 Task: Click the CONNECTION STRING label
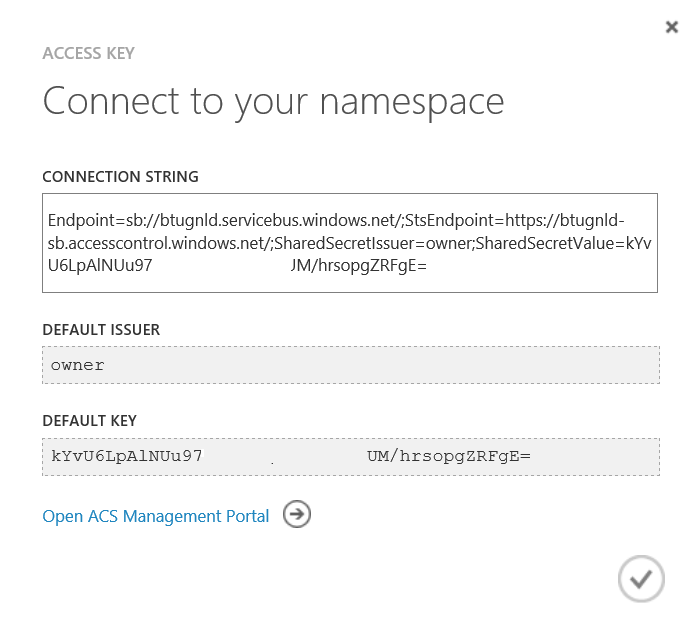[120, 177]
